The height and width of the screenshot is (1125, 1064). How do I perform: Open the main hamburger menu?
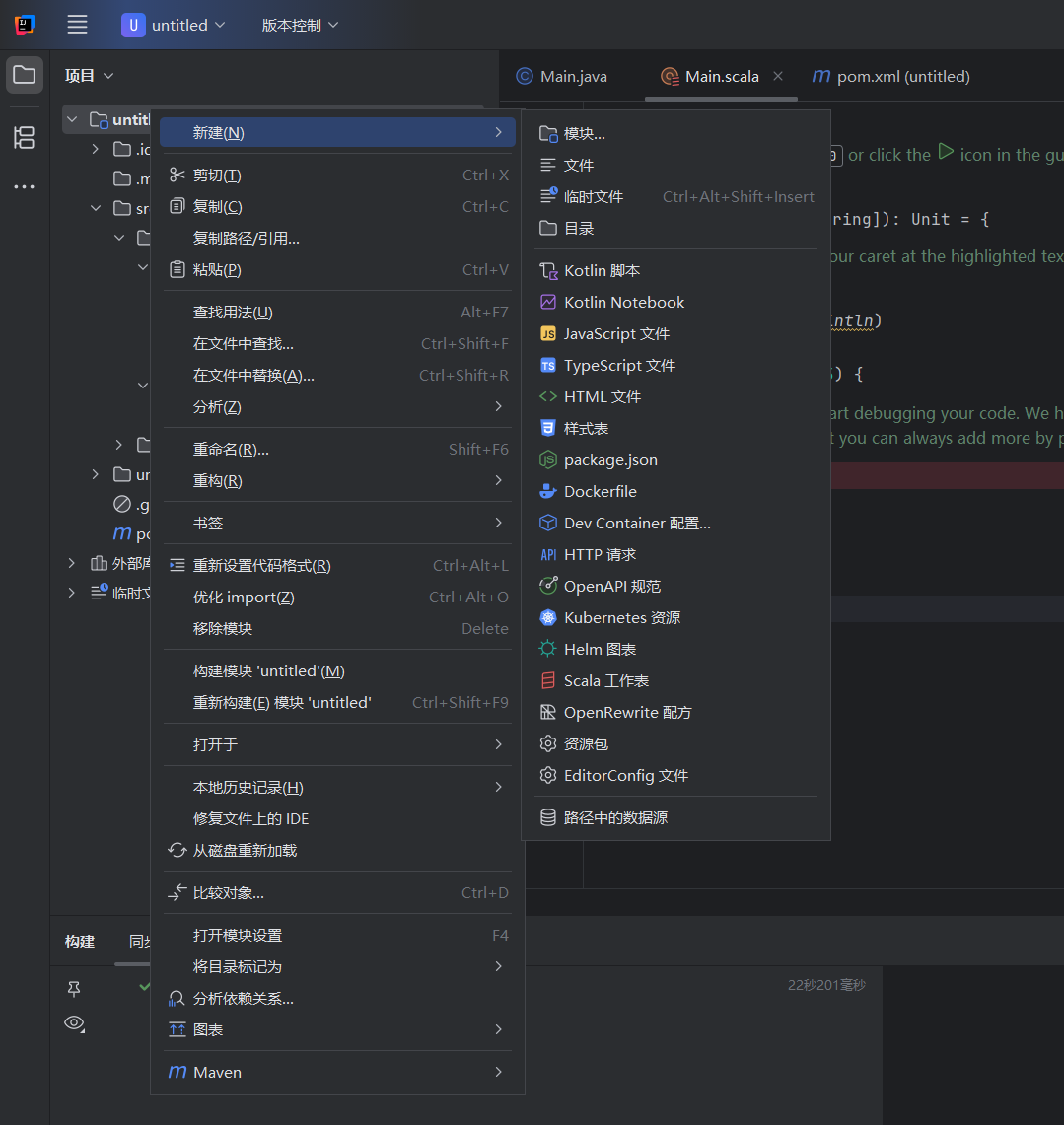77,25
